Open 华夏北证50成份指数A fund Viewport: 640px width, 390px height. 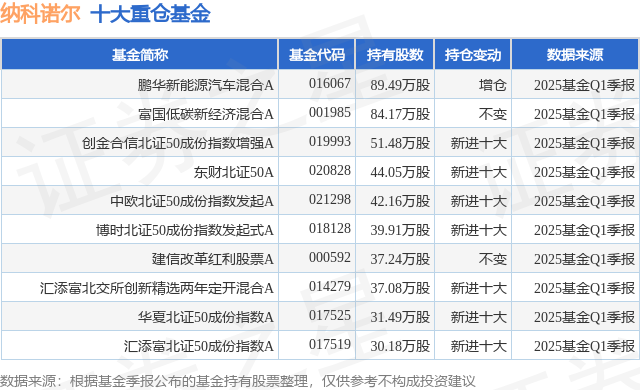point(205,317)
